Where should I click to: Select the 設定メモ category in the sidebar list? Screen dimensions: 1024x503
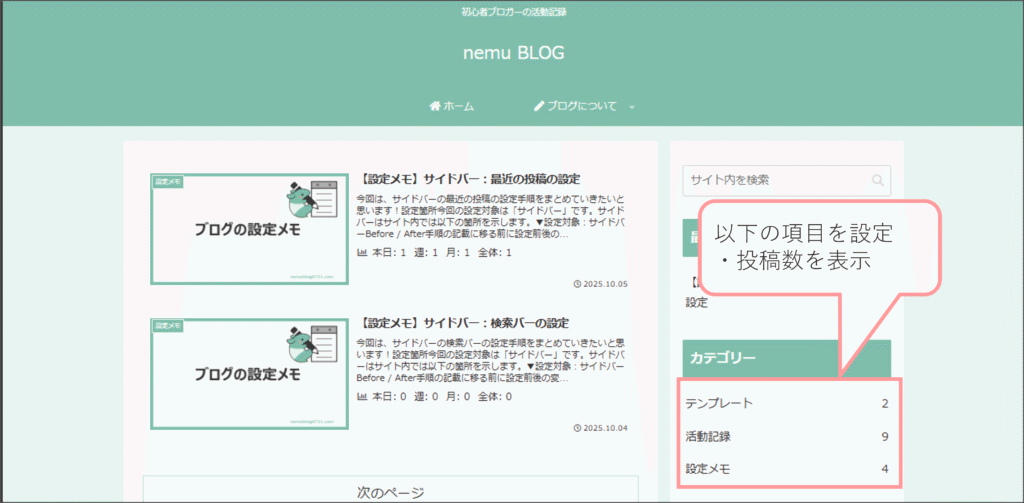pyautogui.click(x=708, y=468)
